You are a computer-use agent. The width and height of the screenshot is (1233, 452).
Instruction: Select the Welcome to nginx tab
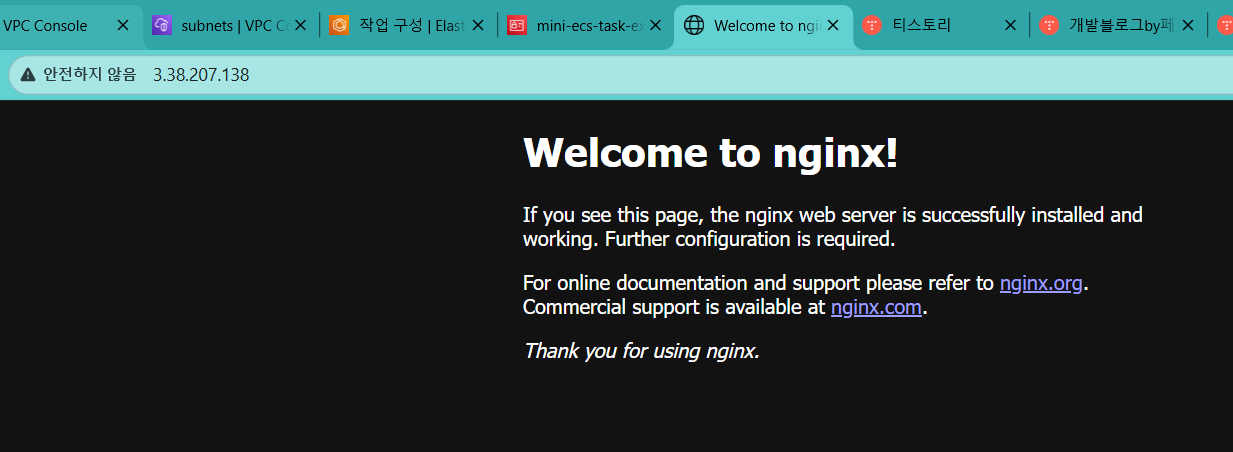pos(763,26)
